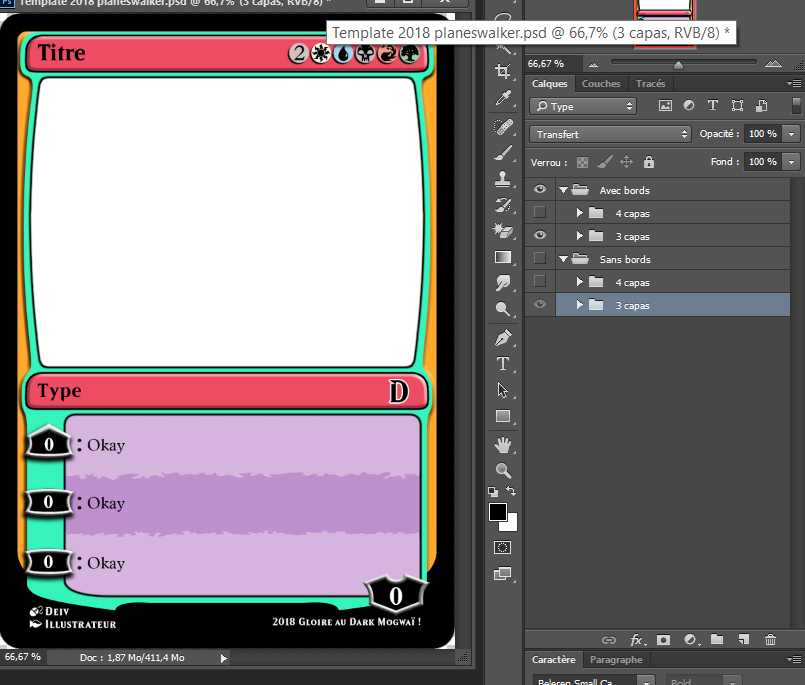Show the 4 capas group under Sans bords
805x685 pixels.
pyautogui.click(x=540, y=281)
